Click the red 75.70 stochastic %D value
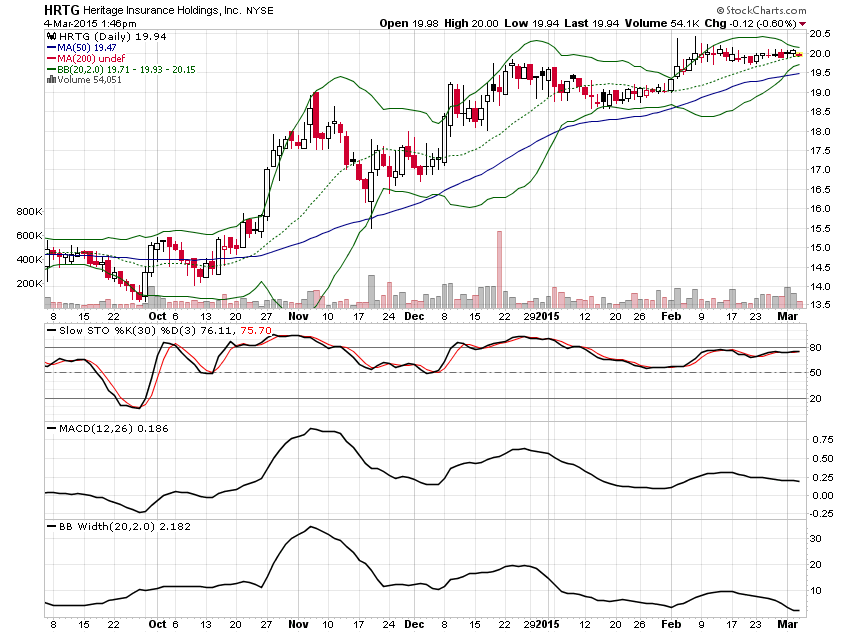This screenshot has width=850, height=633. point(256,331)
